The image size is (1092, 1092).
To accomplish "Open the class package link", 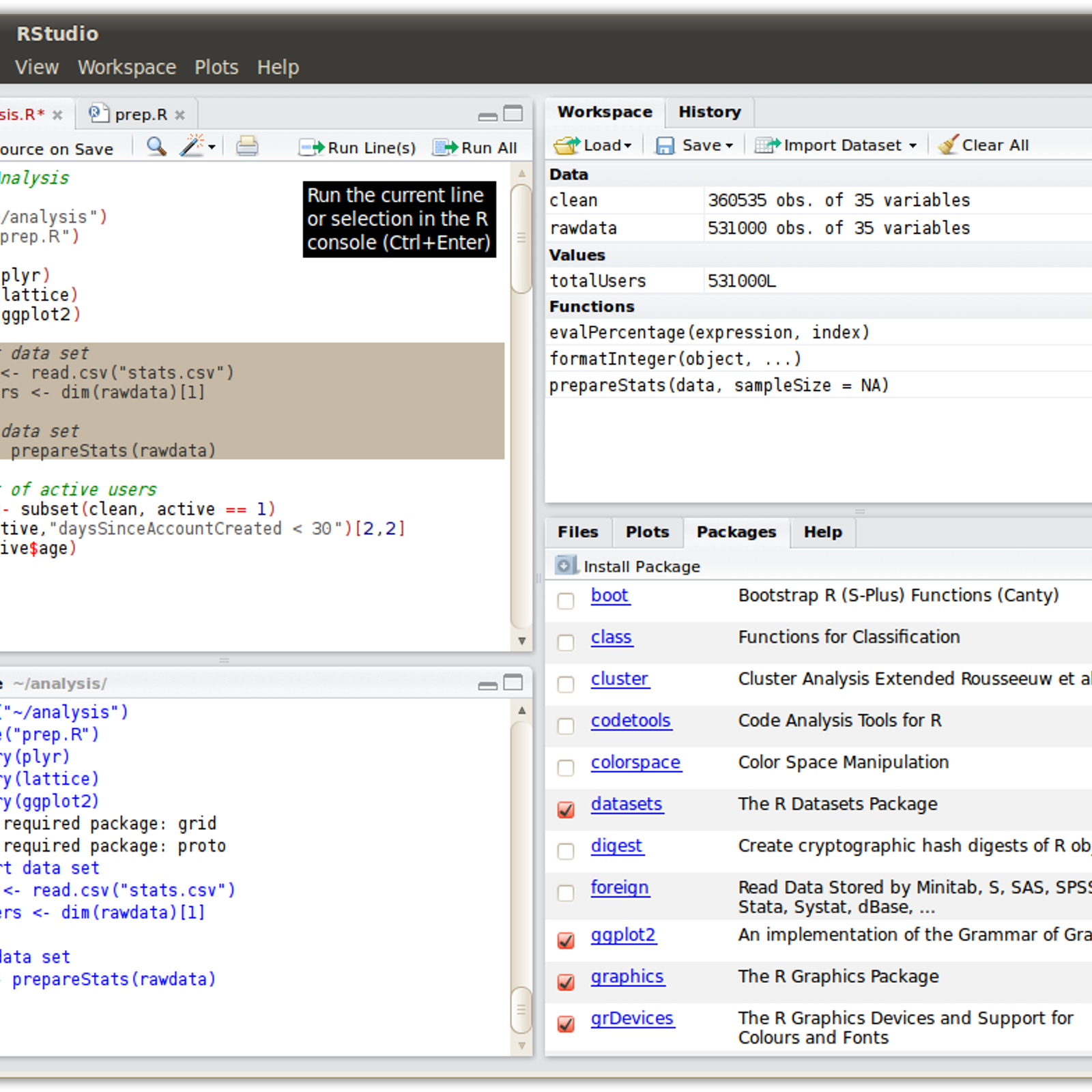I will pyautogui.click(x=612, y=637).
